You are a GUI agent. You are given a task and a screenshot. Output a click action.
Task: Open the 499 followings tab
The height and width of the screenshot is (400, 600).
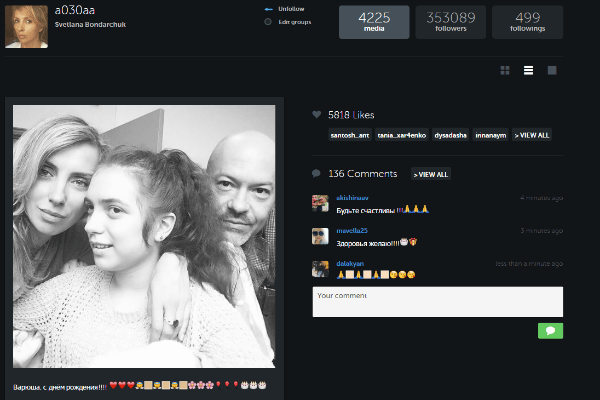527,22
